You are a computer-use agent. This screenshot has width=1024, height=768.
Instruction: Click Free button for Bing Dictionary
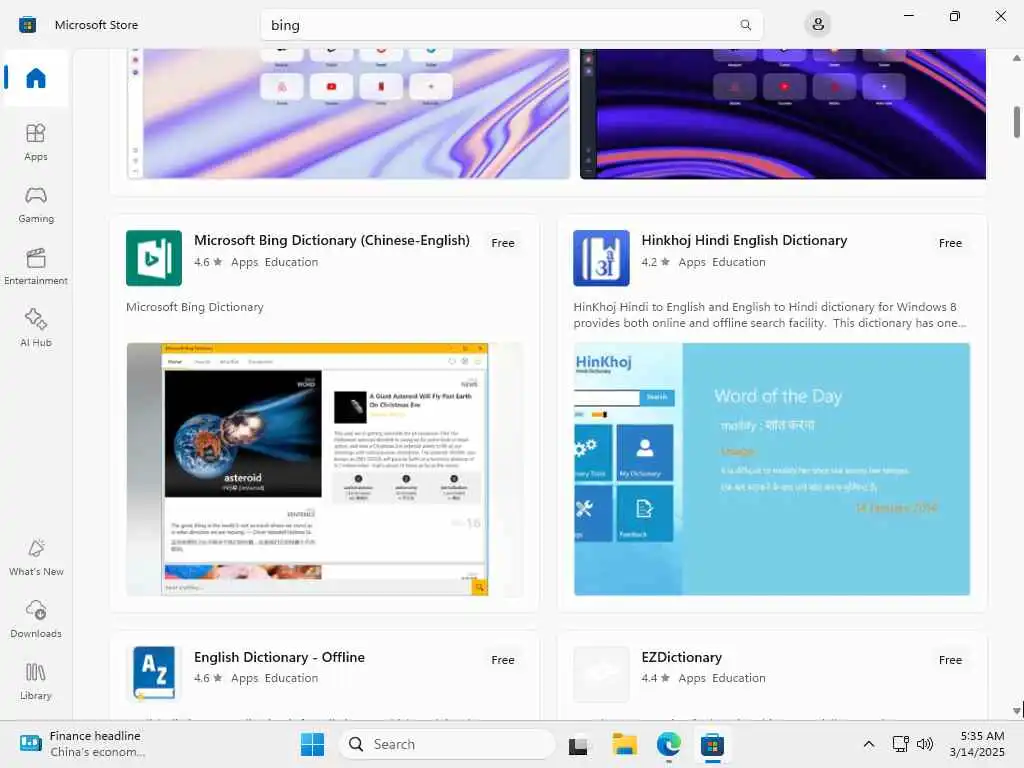pos(503,243)
